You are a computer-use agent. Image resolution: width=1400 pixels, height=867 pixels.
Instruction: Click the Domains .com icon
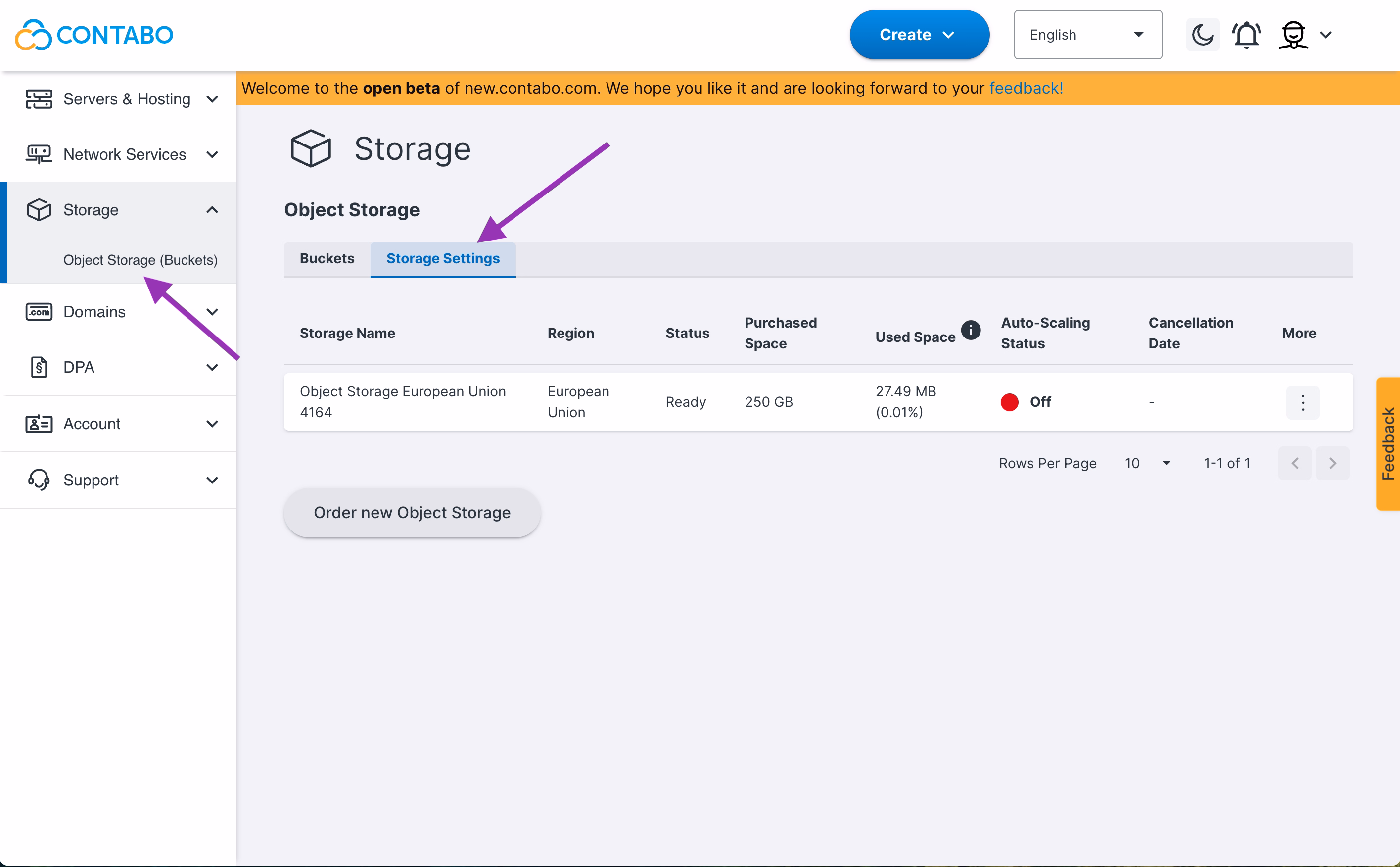click(x=39, y=312)
